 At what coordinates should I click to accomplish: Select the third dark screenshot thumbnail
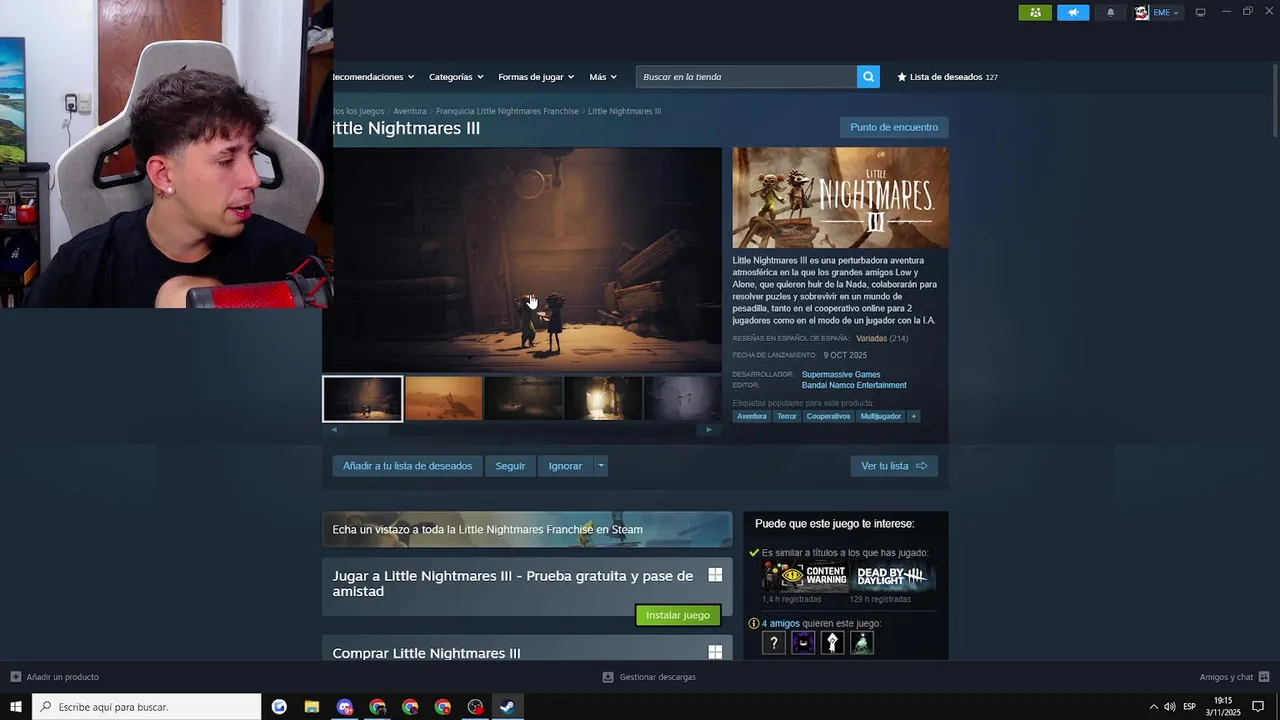524,399
